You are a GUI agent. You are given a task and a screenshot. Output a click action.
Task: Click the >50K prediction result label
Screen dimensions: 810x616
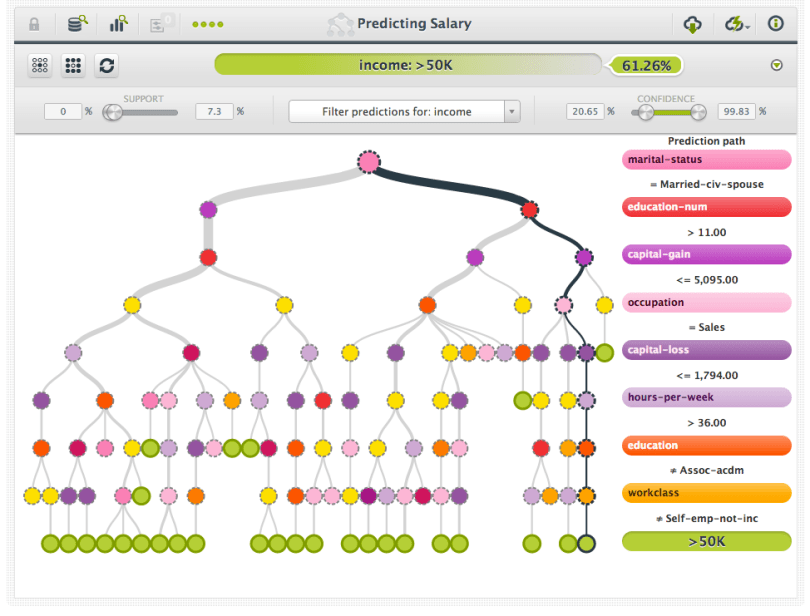point(706,541)
